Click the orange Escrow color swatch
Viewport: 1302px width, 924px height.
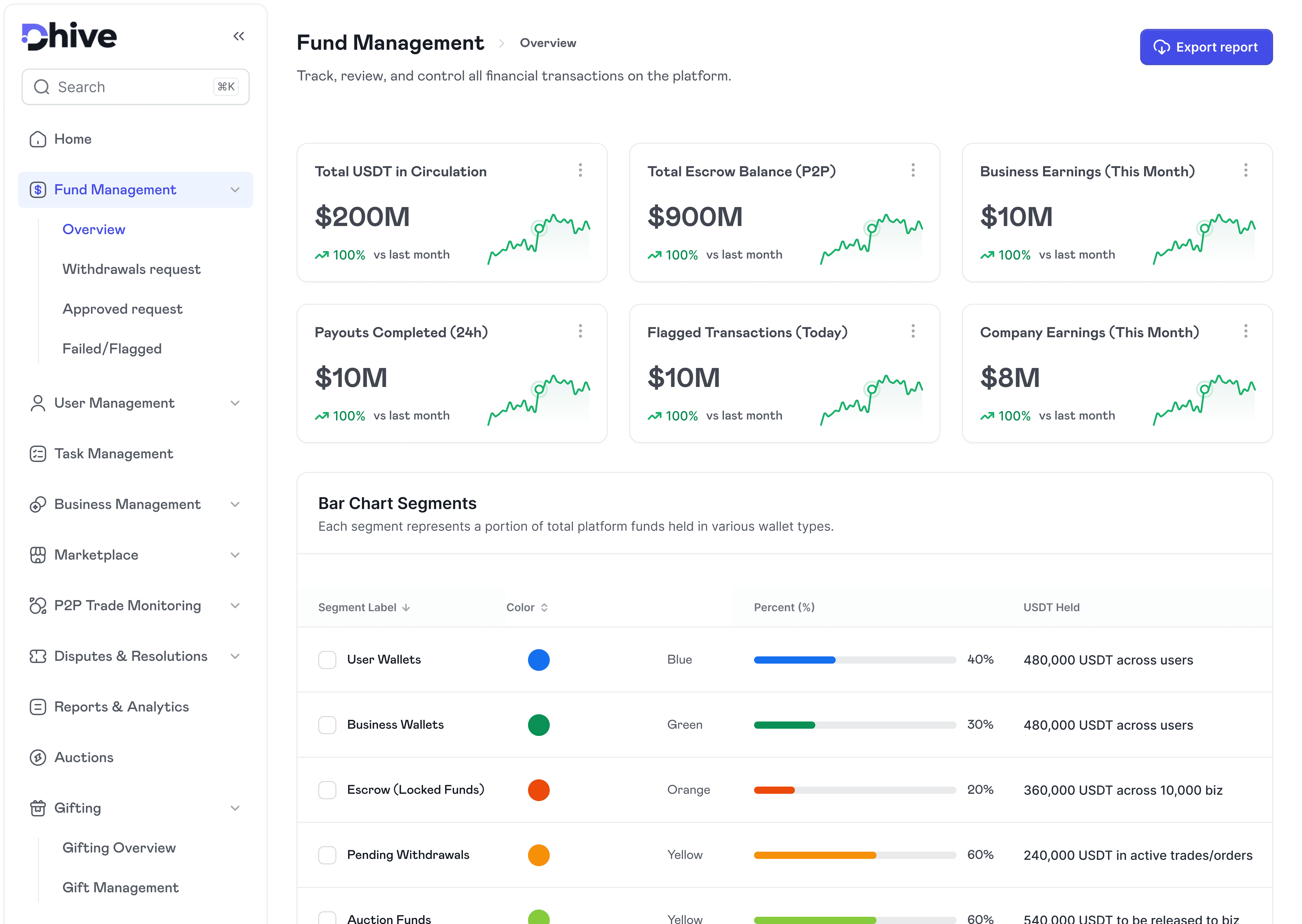(538, 790)
